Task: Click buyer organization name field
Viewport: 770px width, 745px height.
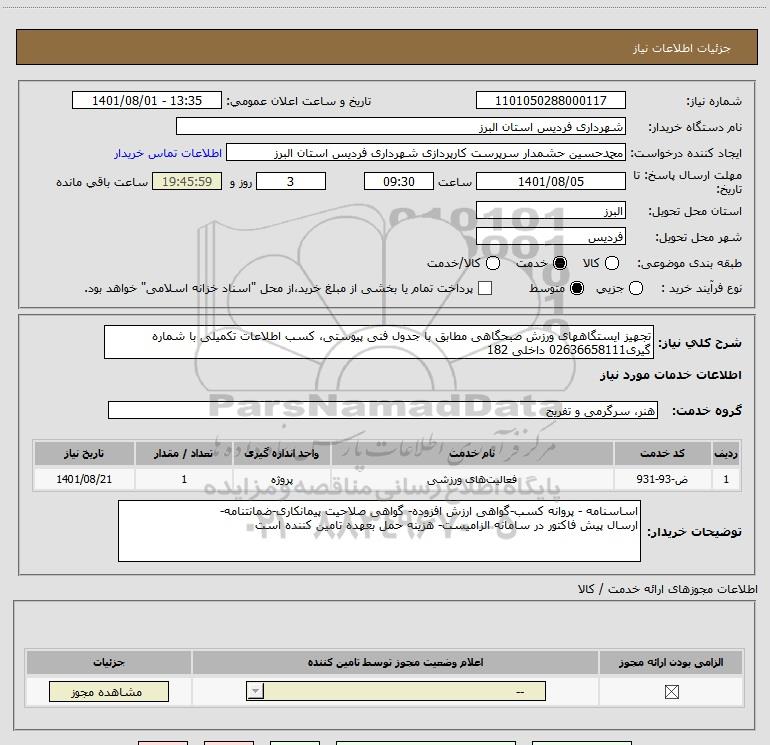Action: pos(401,127)
